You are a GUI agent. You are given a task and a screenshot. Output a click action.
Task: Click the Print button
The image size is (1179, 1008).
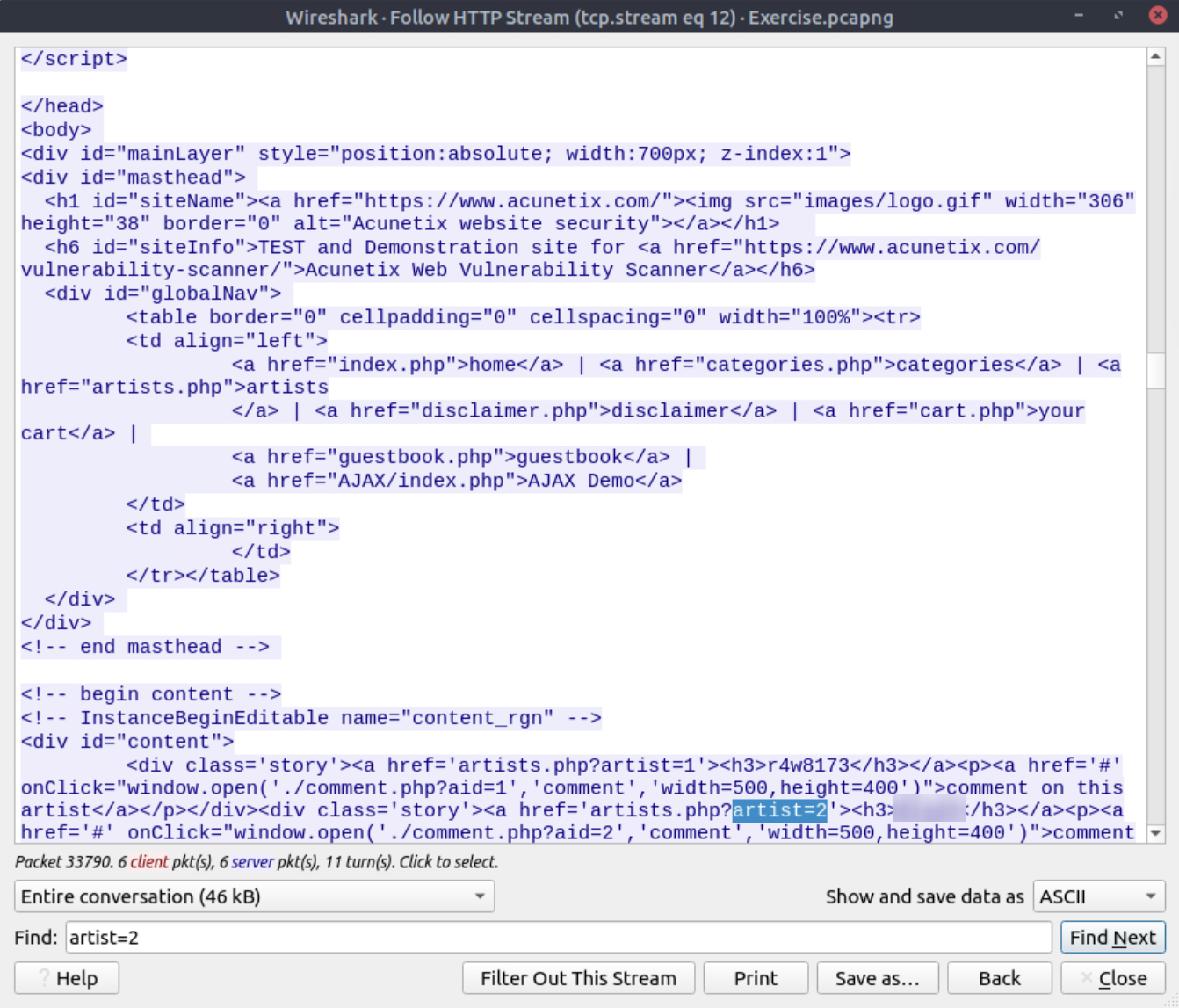pyautogui.click(x=756, y=978)
